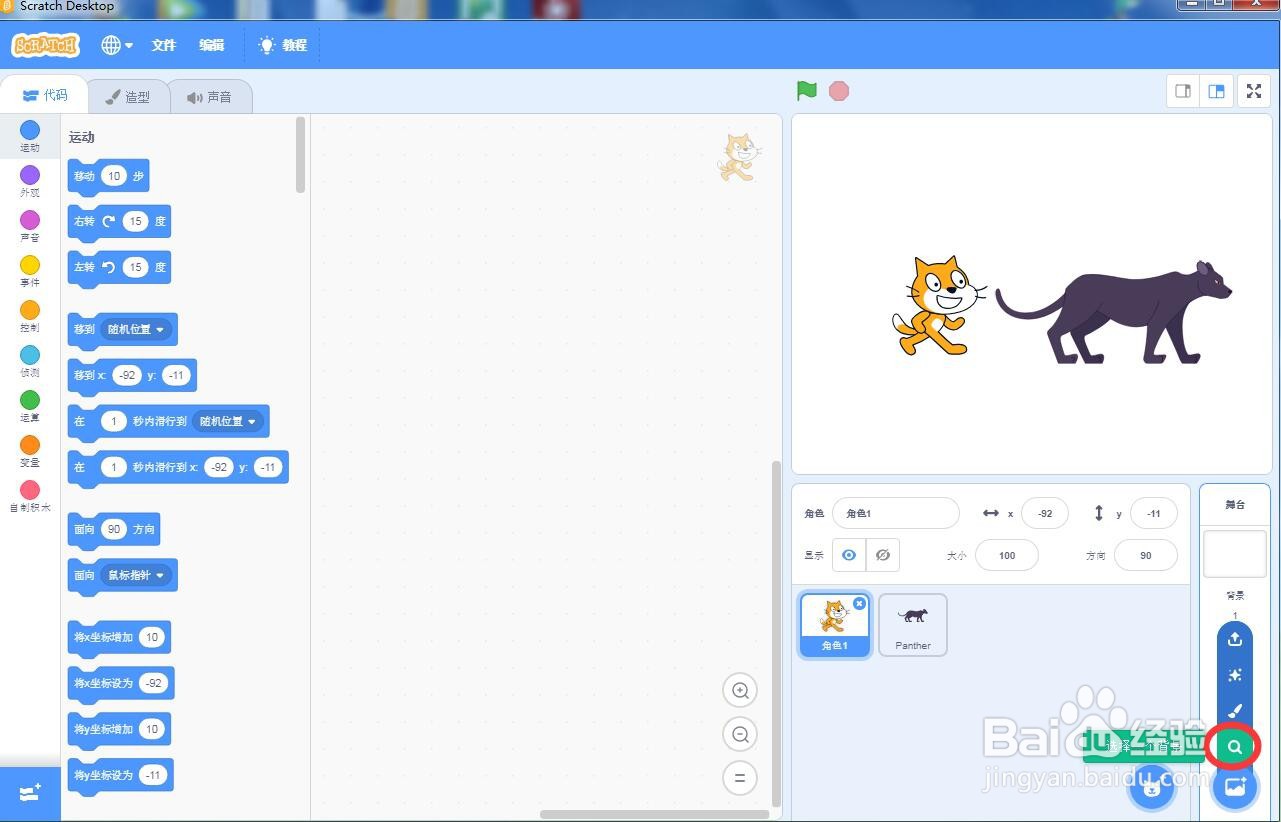Open 面向 鼠标指针 dropdown
Image resolution: width=1281 pixels, height=822 pixels.
click(136, 575)
